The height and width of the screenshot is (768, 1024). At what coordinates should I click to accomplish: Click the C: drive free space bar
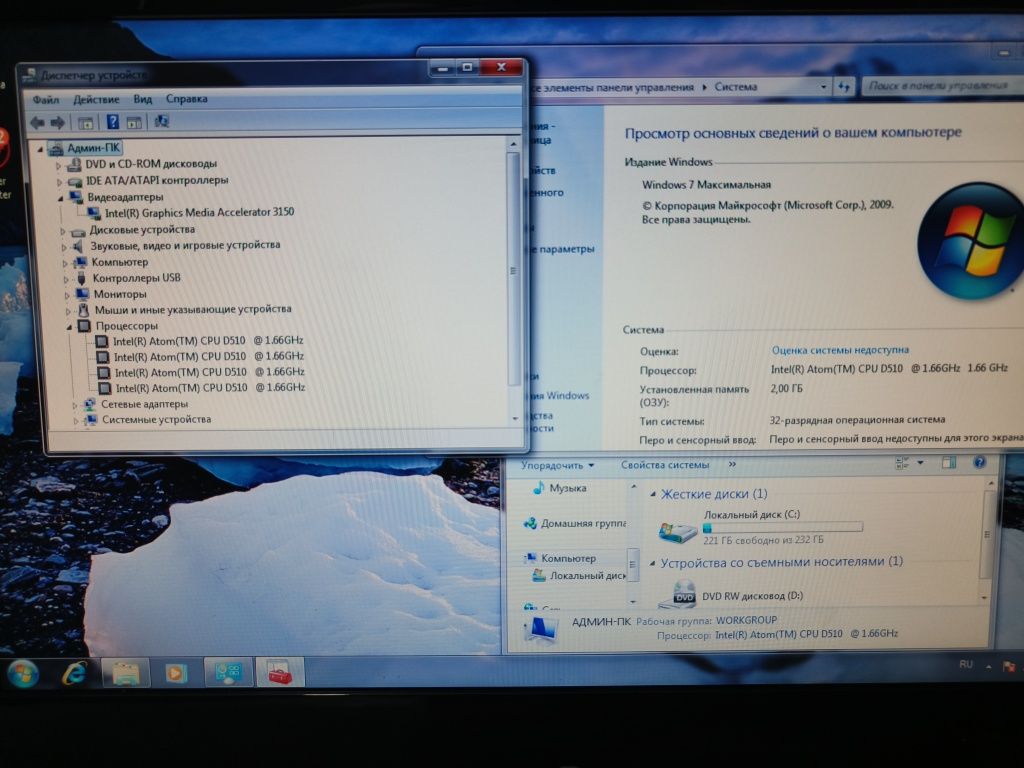point(782,527)
